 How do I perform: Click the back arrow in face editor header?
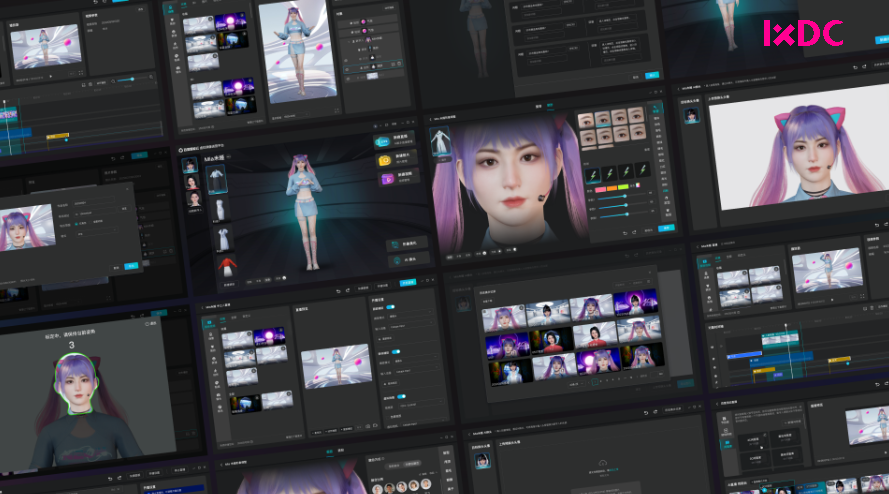point(430,119)
